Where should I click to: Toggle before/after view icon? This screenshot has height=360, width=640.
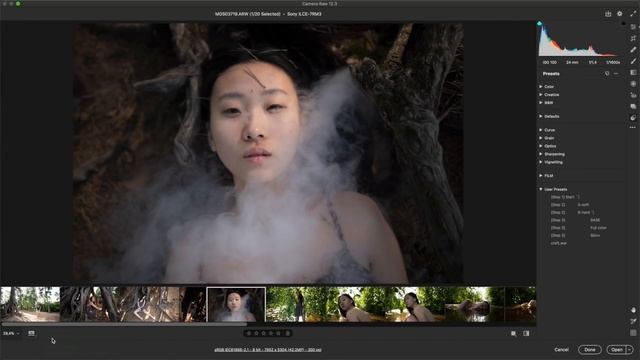click(527, 333)
